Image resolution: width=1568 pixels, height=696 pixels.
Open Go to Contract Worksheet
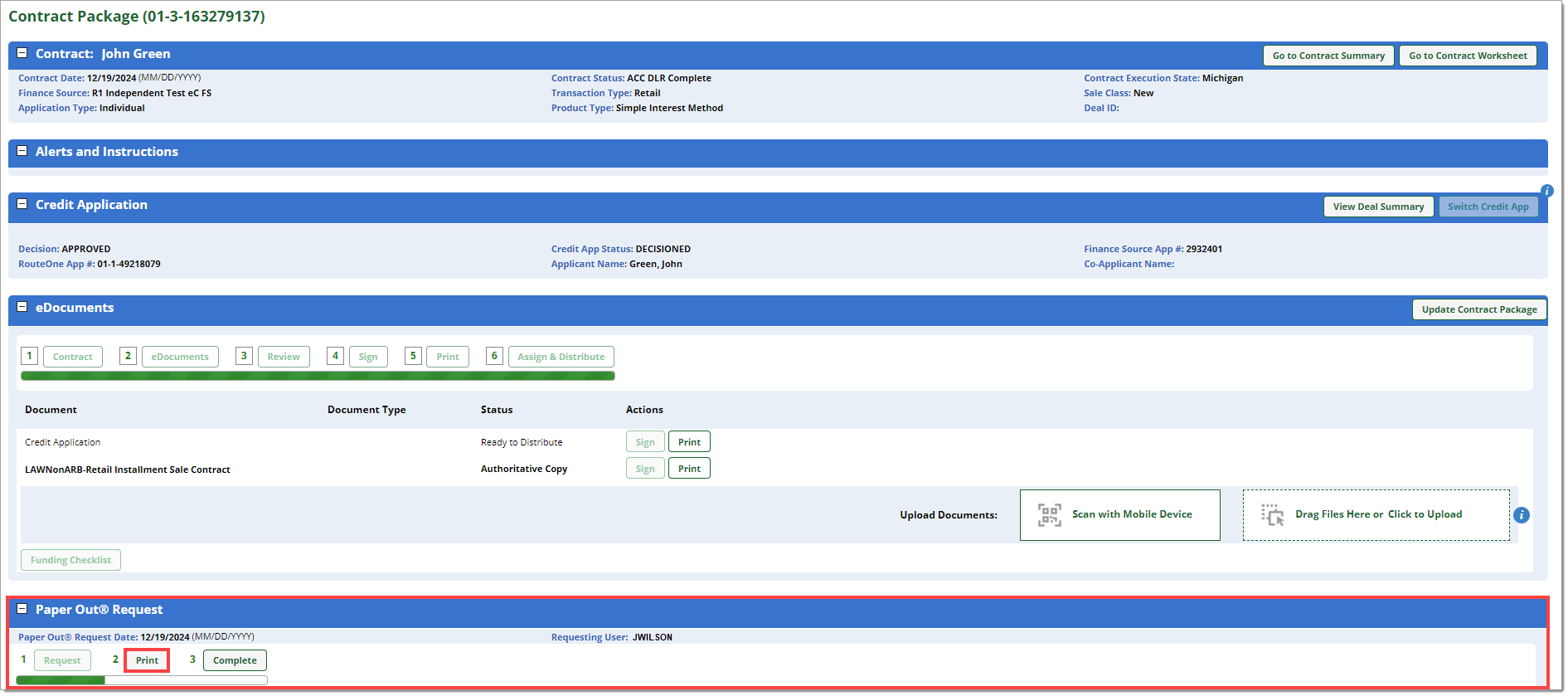tap(1468, 56)
